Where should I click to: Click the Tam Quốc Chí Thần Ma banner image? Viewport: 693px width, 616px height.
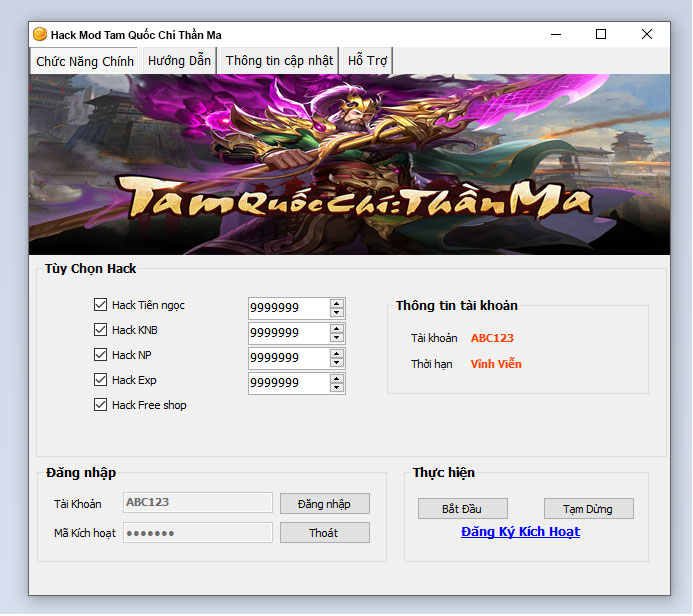(x=349, y=164)
